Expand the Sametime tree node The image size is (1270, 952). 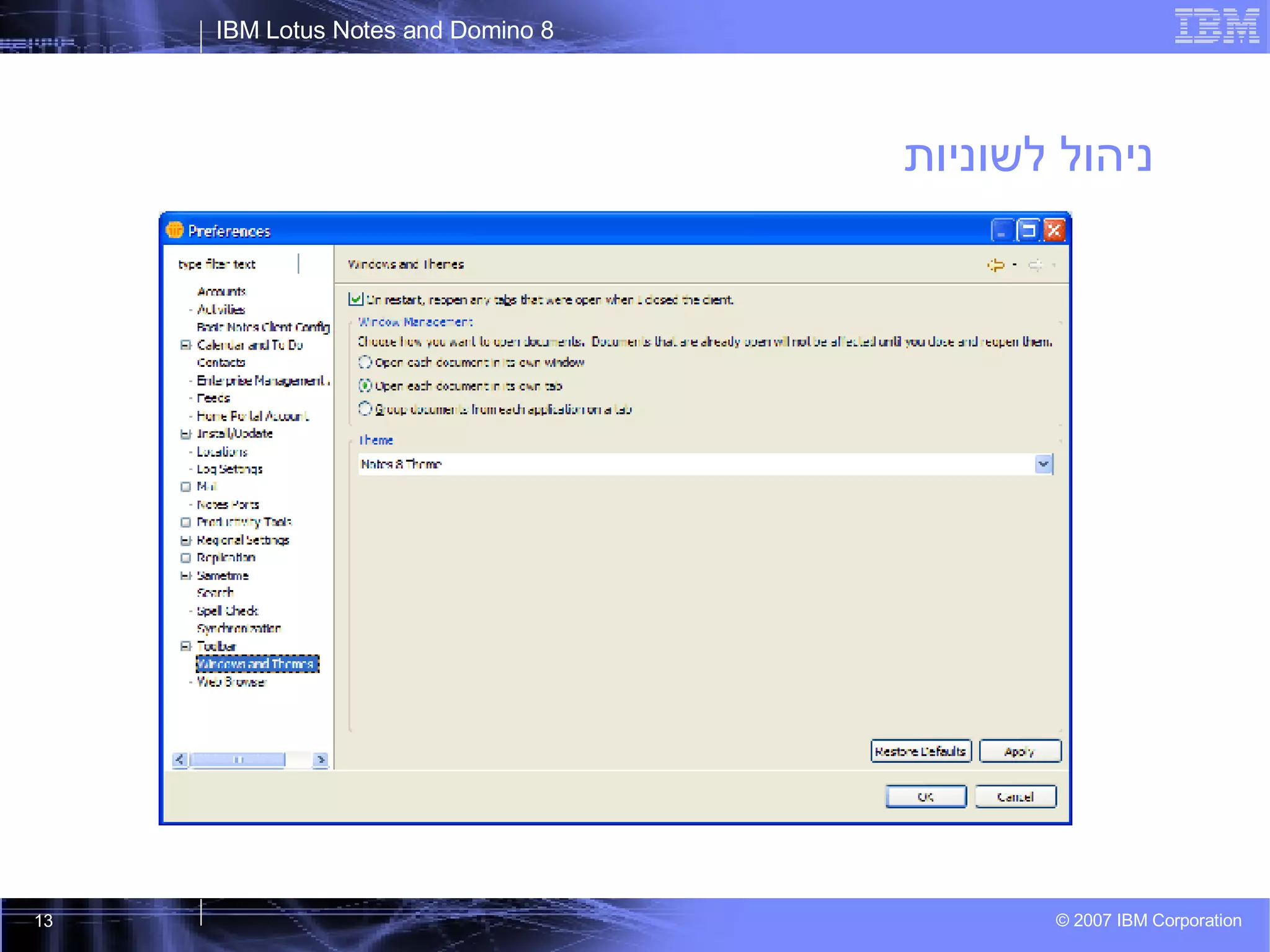(185, 576)
